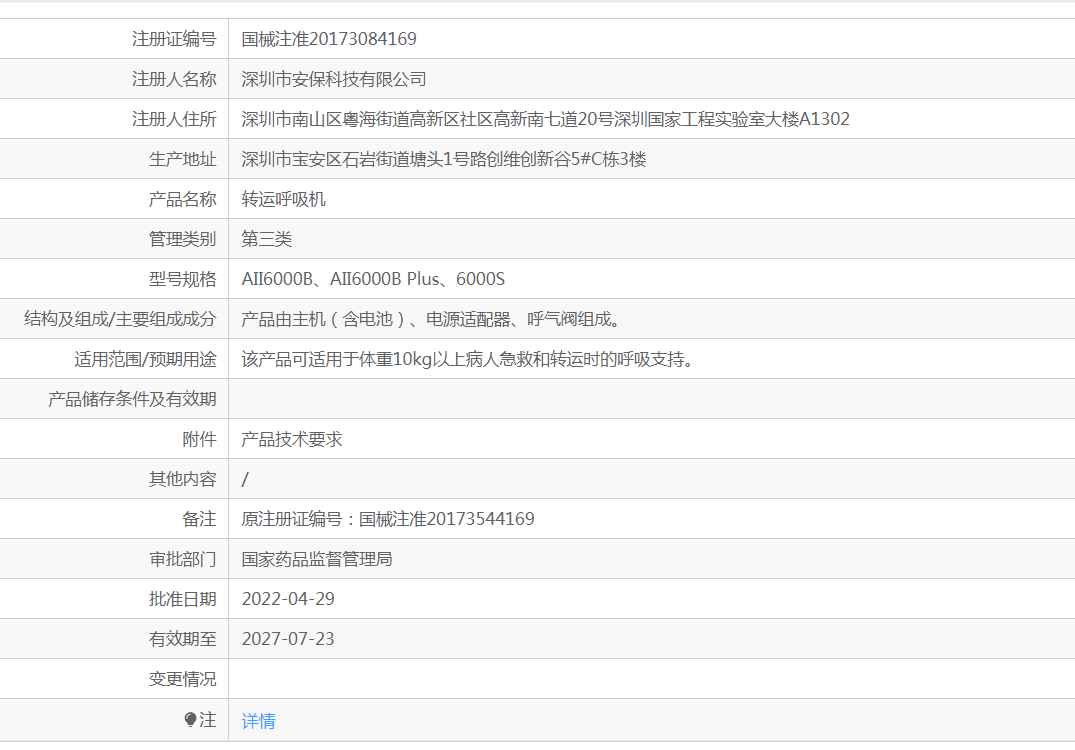The image size is (1075, 750).
Task: Select registrant name 深圳市安保科技有限公司
Action: pyautogui.click(x=334, y=79)
